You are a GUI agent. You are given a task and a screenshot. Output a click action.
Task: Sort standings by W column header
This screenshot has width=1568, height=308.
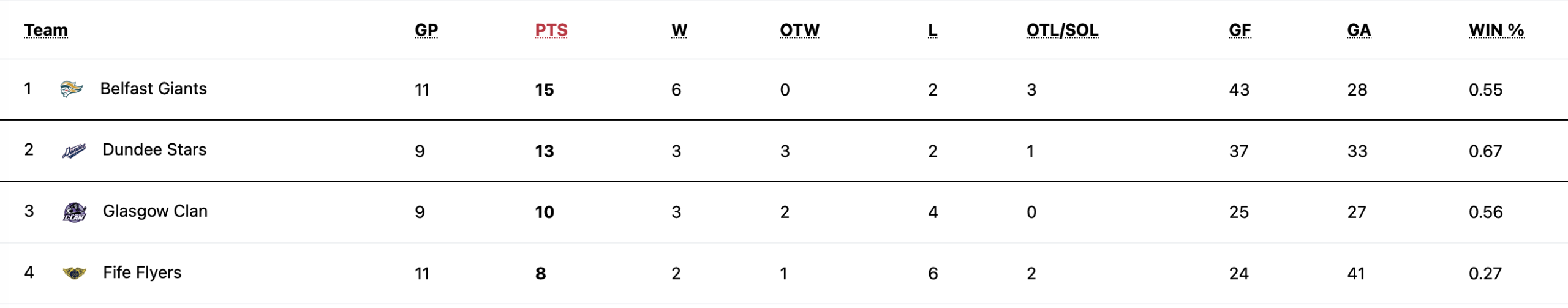click(679, 30)
